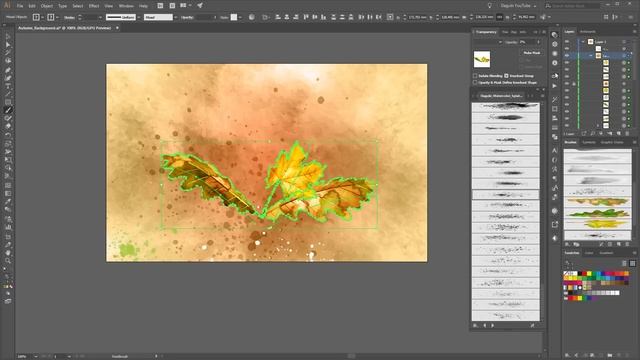This screenshot has height=360, width=640.
Task: Toggle the Knockout Group checkbox
Action: pyautogui.click(x=506, y=76)
